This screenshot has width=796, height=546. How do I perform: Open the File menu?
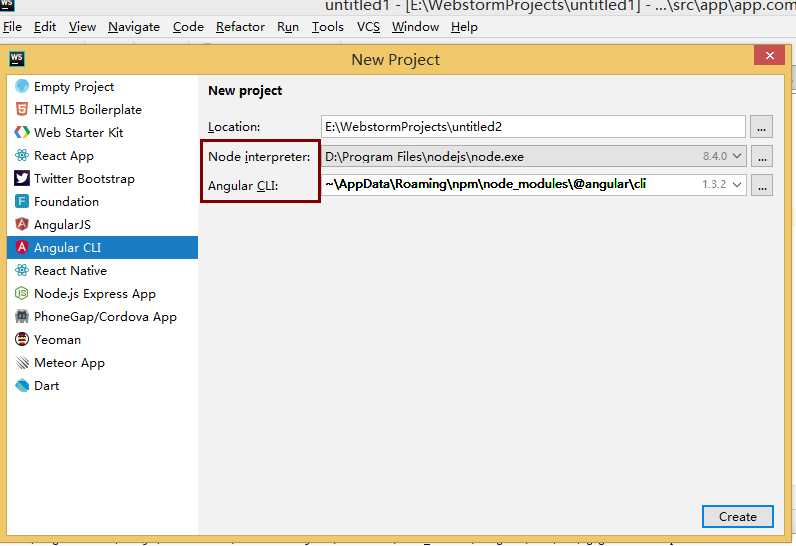pos(12,27)
